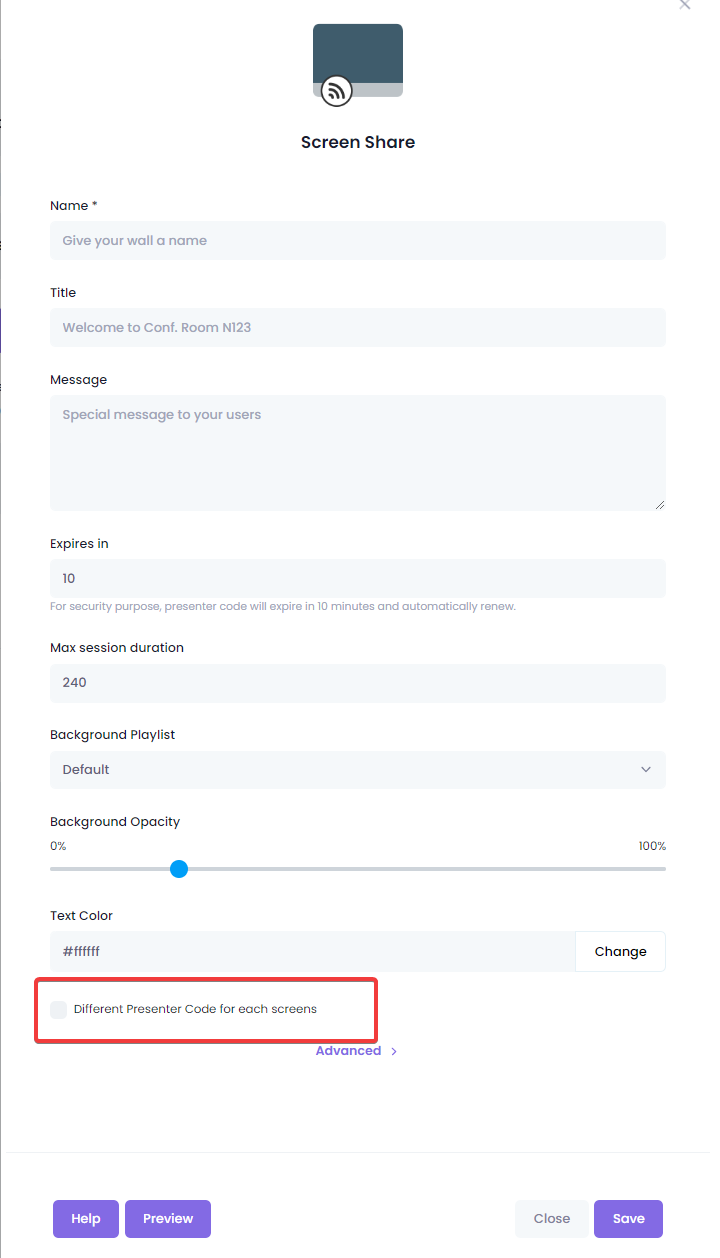
Task: Open the Background Playlist dropdown
Action: pos(358,770)
